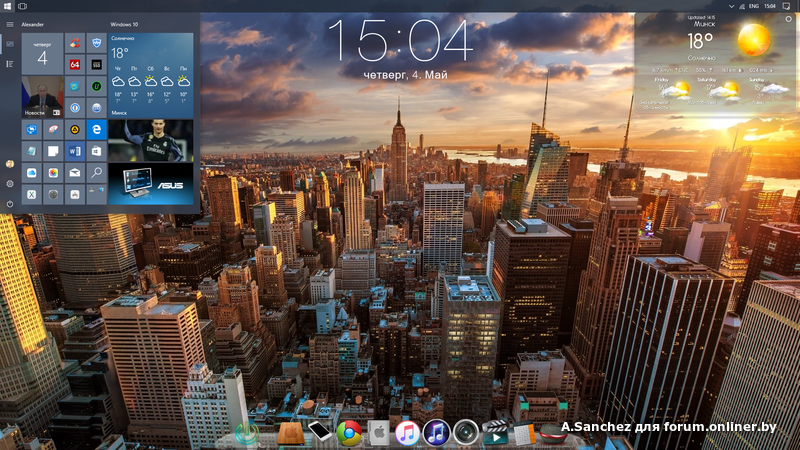Open Settings gear in Start menu
Screen dimensions: 800x450
[x=10, y=184]
